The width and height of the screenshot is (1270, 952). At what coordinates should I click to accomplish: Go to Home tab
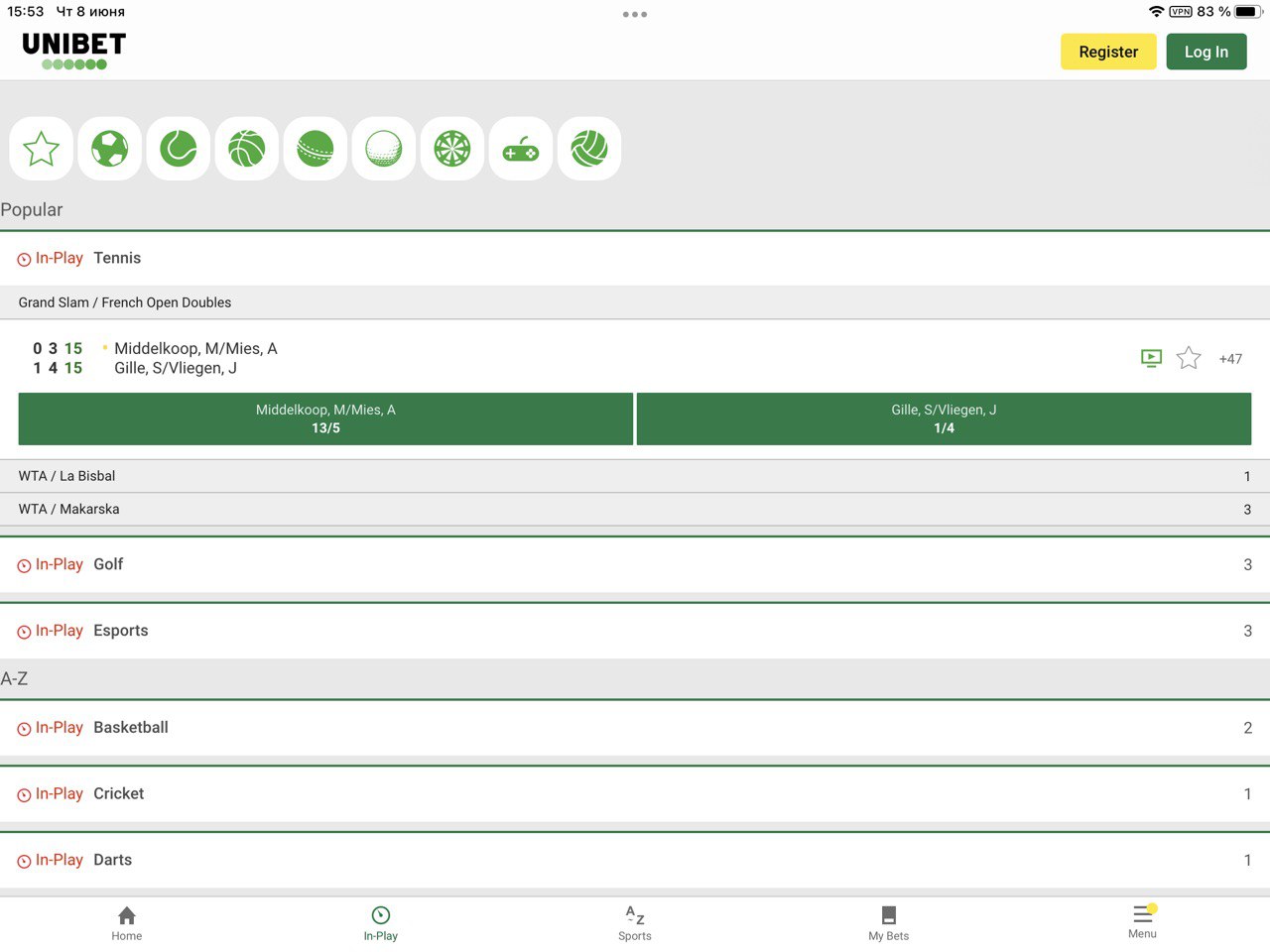127,923
